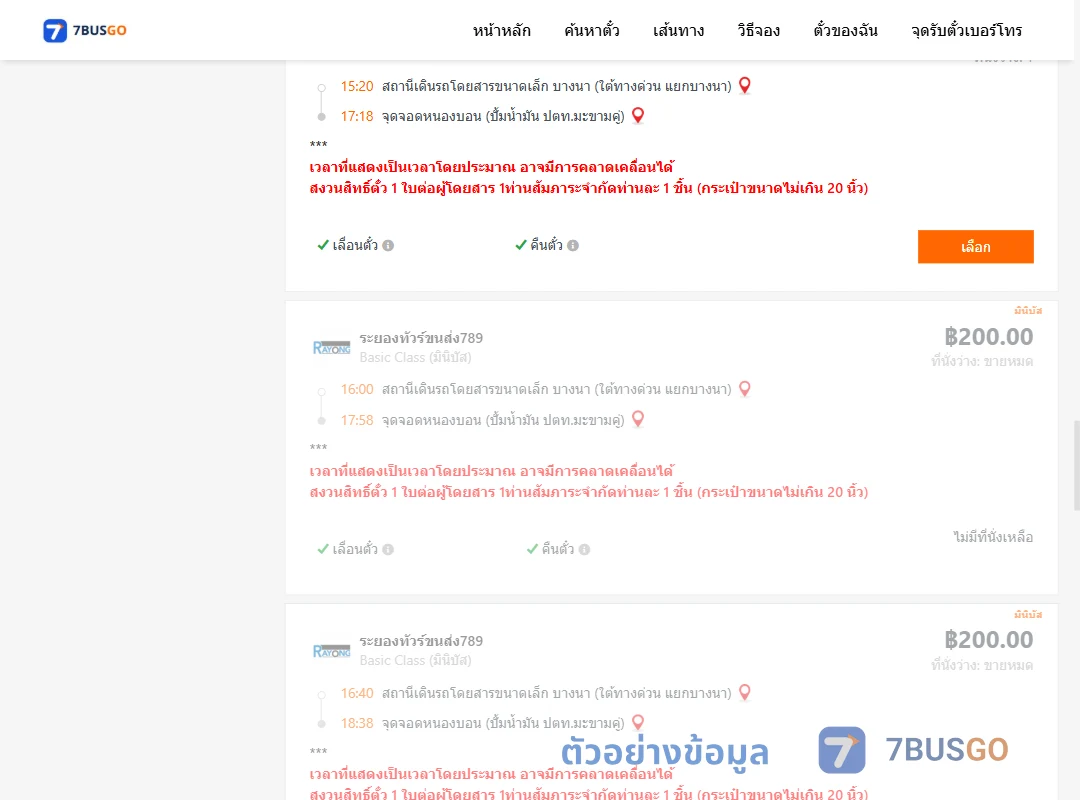Screen dimensions: 1080x800
Task: Click orange เลือก button for 15:20 trip
Action: click(975, 247)
